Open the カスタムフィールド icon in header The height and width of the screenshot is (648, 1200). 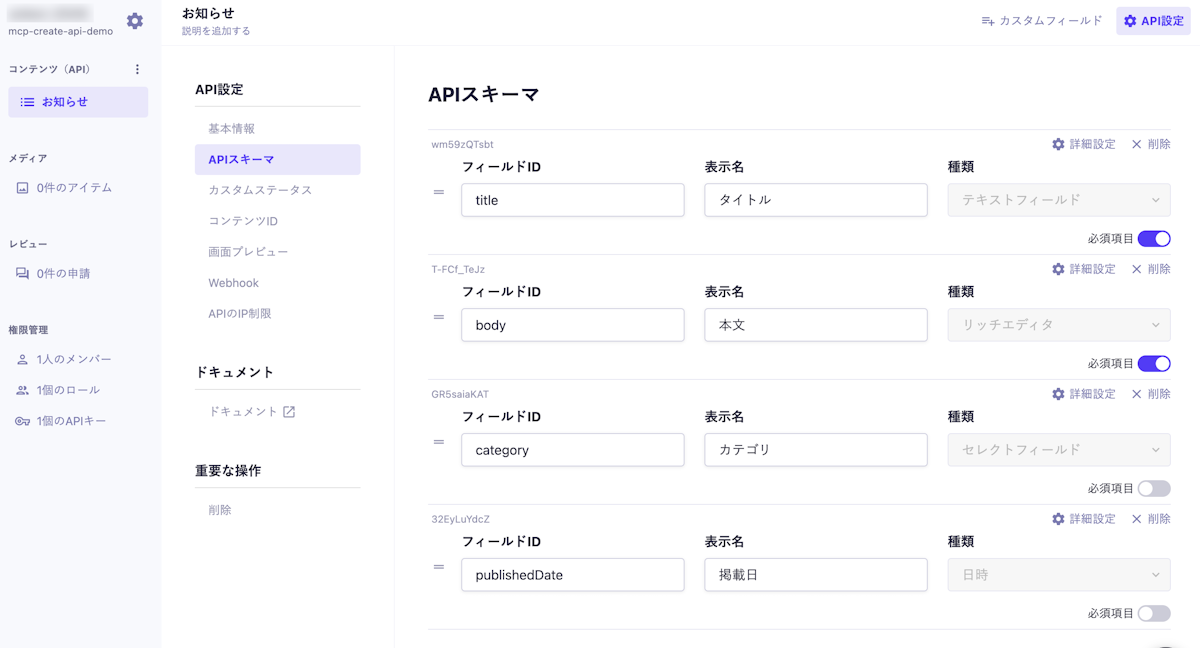pos(988,20)
